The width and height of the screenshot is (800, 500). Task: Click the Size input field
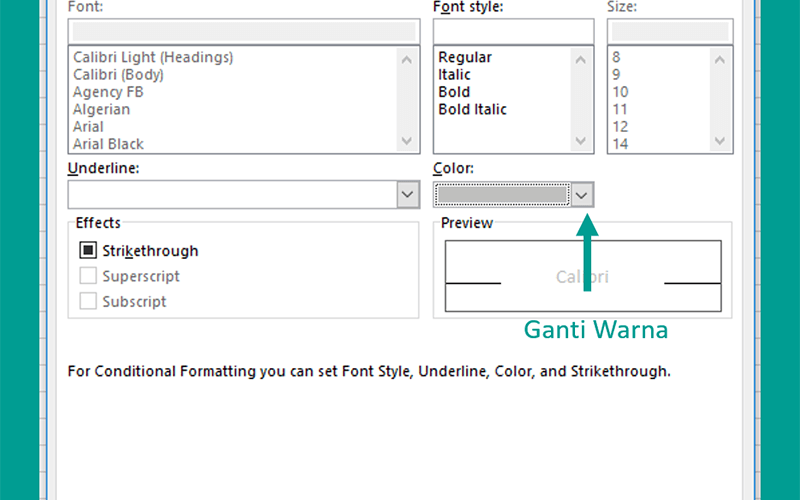670,32
